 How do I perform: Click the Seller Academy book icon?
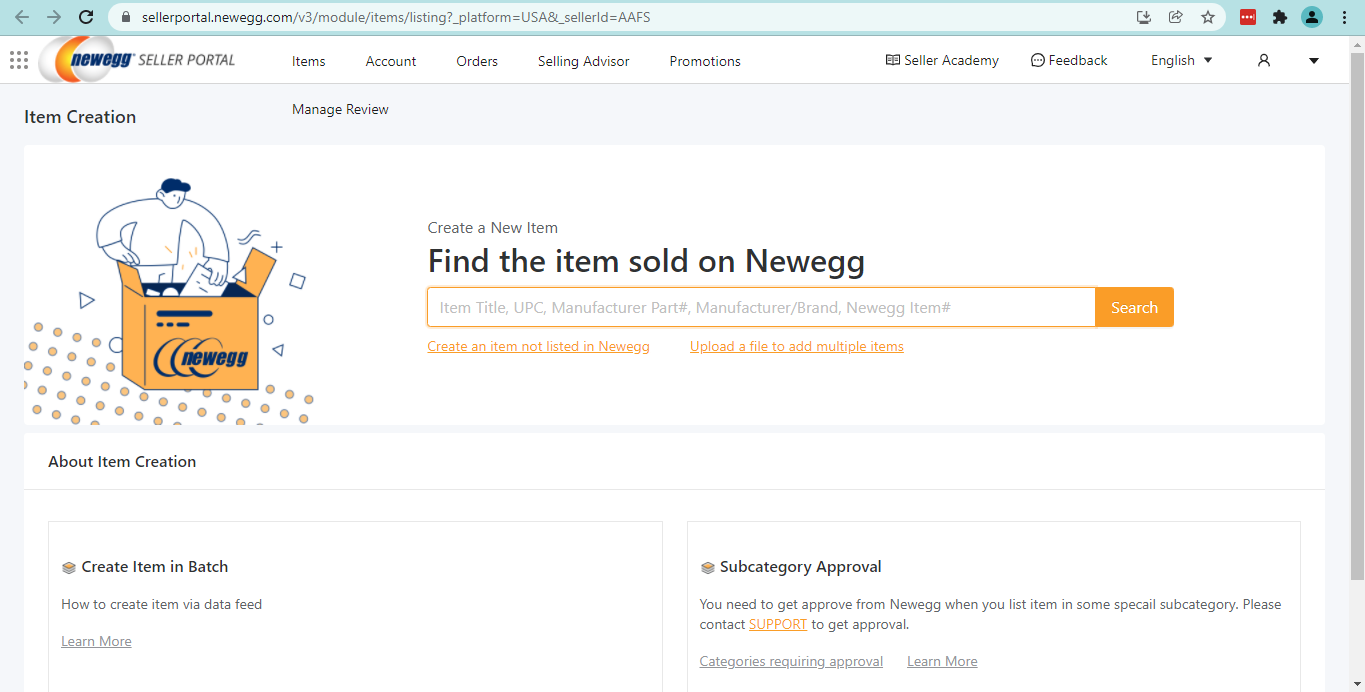coord(893,60)
